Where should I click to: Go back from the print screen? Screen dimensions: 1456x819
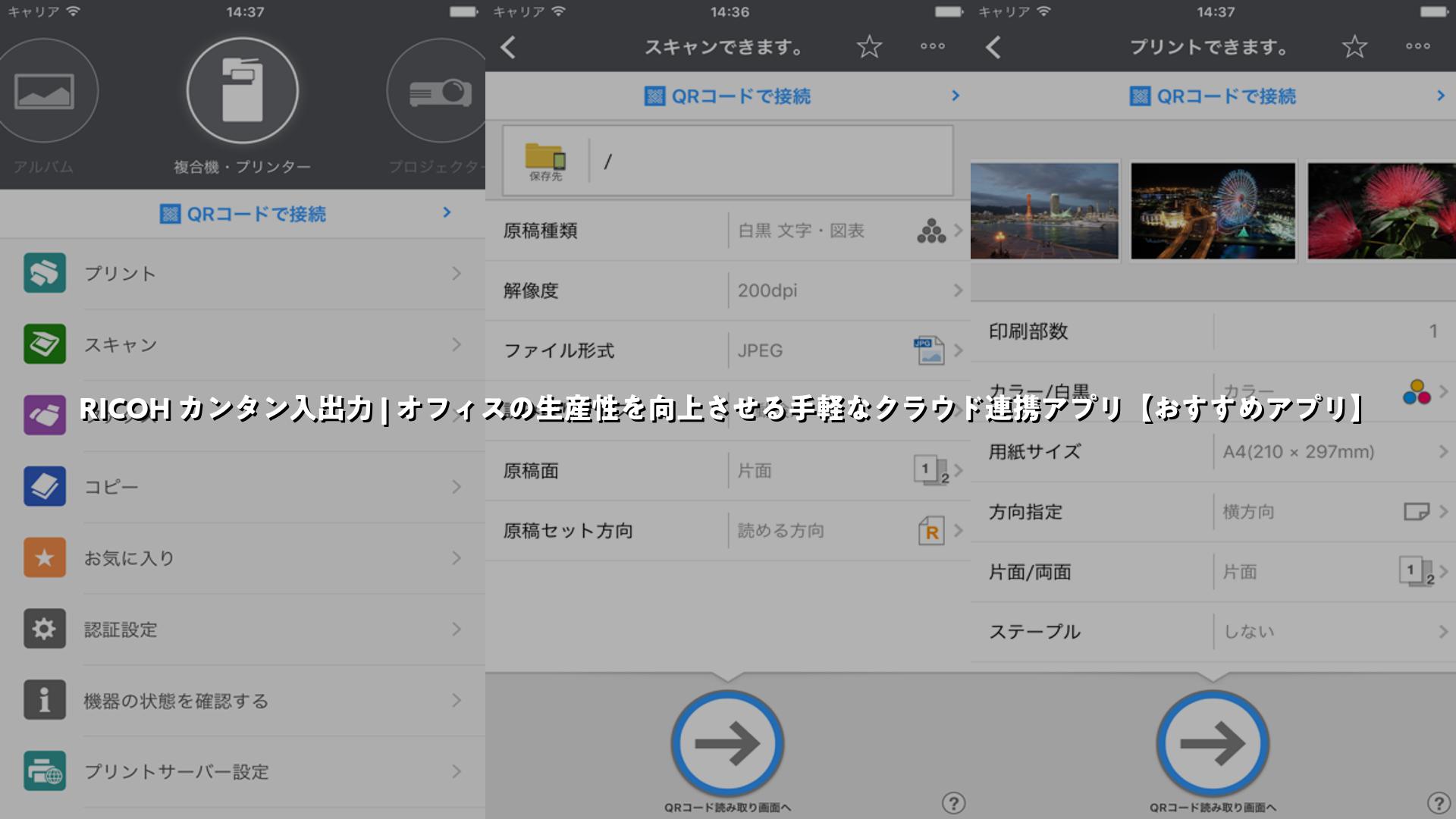(x=994, y=47)
